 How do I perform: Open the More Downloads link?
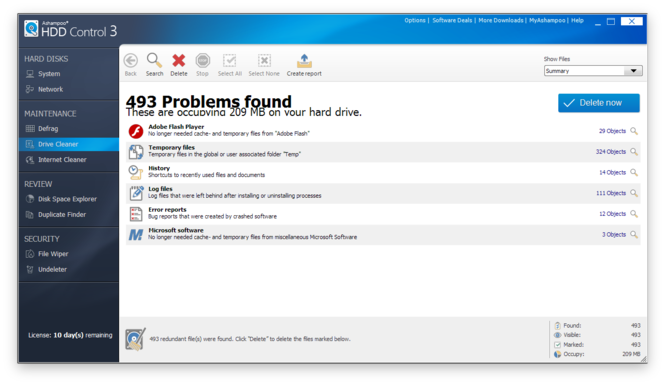click(x=501, y=20)
